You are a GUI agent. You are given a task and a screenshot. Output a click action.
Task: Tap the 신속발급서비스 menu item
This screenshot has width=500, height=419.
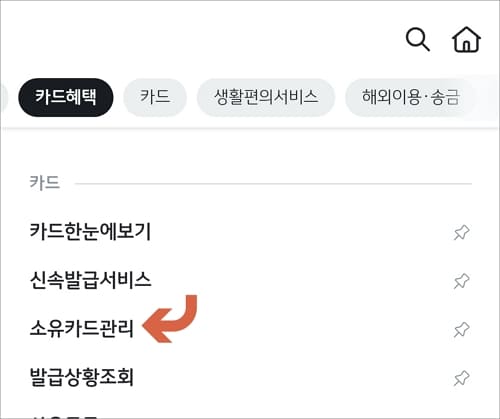(x=90, y=280)
